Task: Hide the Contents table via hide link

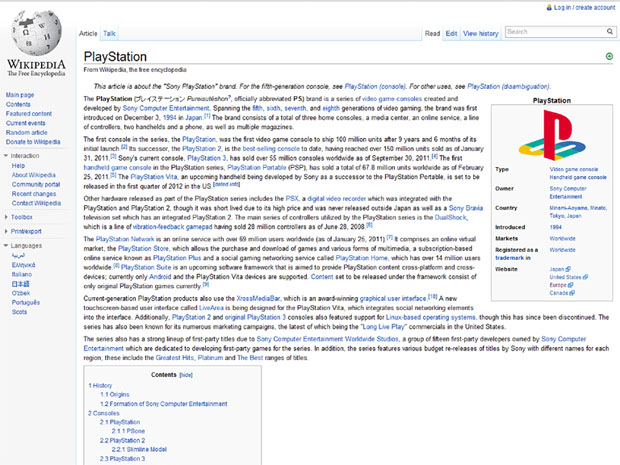Action: [x=186, y=375]
